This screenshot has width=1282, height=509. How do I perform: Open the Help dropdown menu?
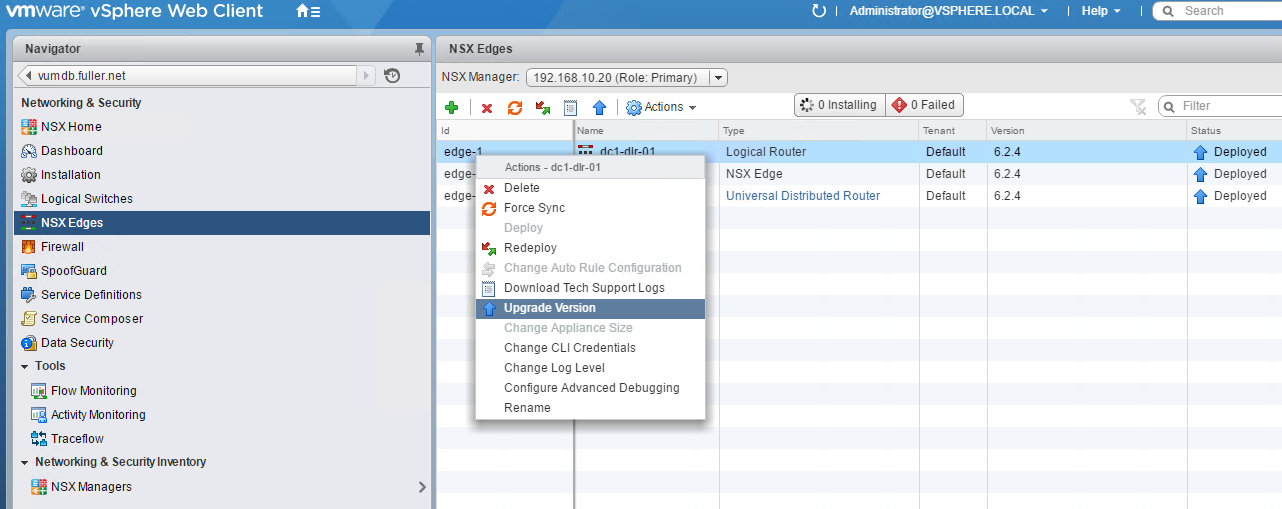[1101, 11]
